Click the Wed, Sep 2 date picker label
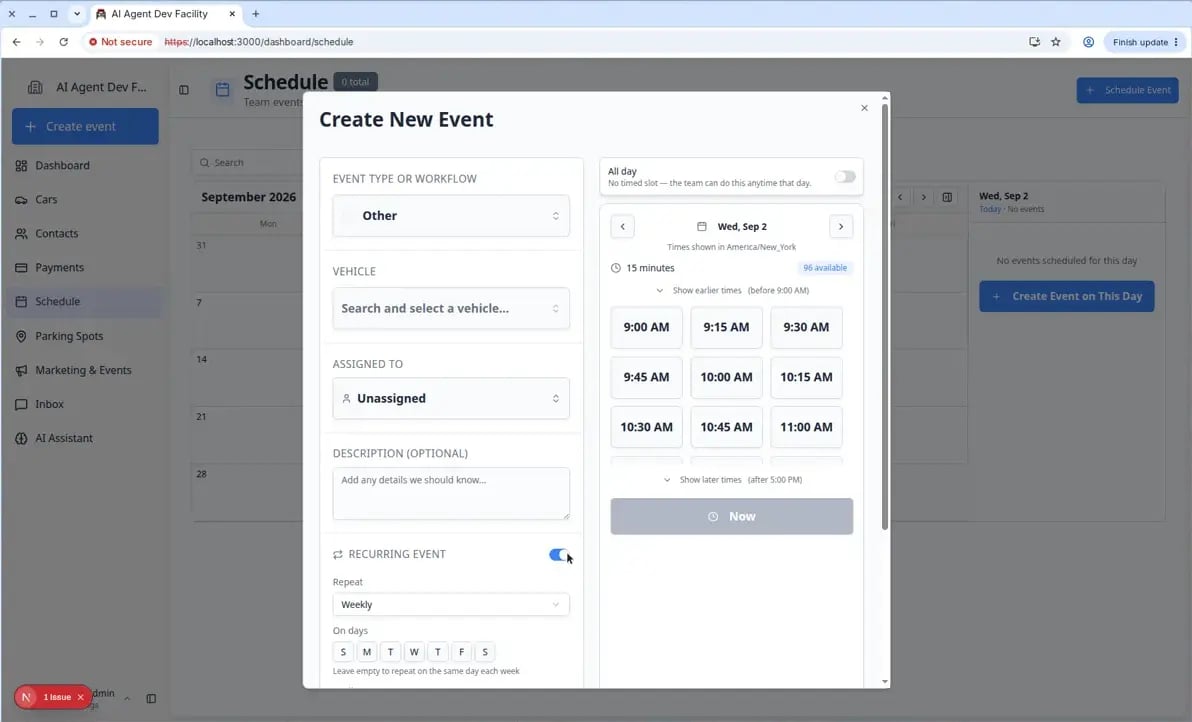Image resolution: width=1192 pixels, height=722 pixels. [732, 226]
